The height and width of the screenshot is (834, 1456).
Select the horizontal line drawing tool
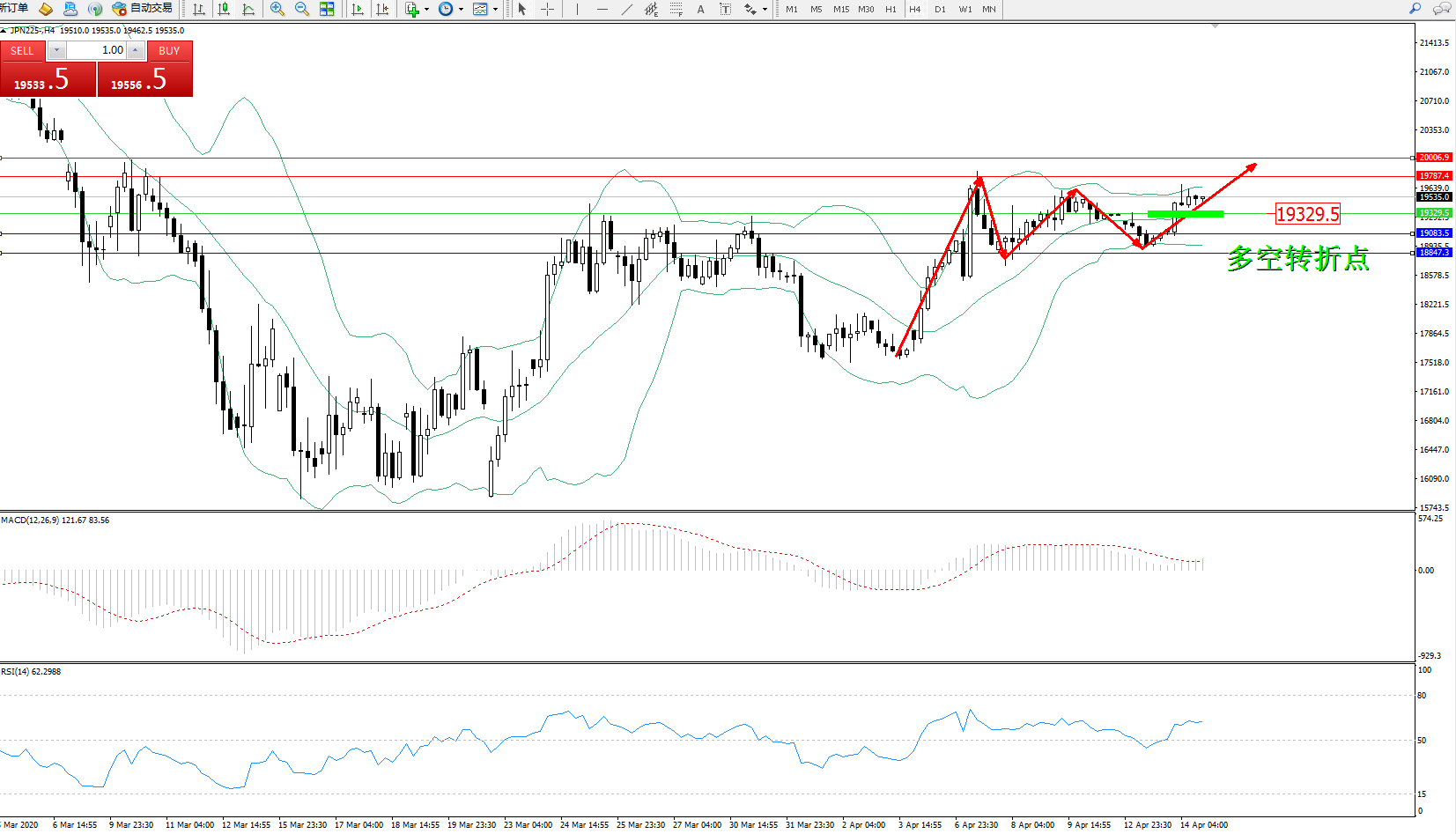tap(602, 9)
